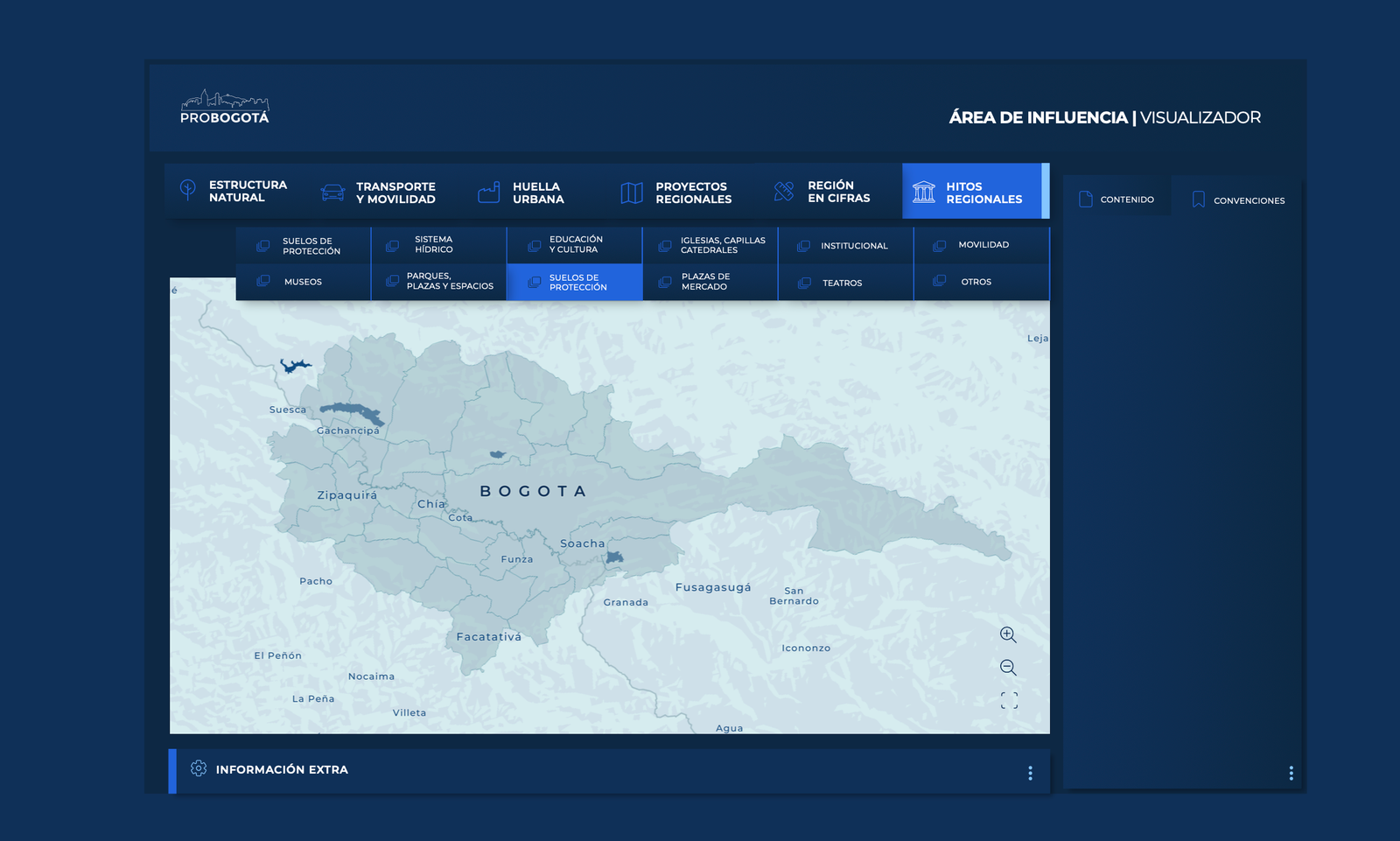Click the Icononzo label on the map
This screenshot has height=841, width=1400.
pyautogui.click(x=806, y=648)
